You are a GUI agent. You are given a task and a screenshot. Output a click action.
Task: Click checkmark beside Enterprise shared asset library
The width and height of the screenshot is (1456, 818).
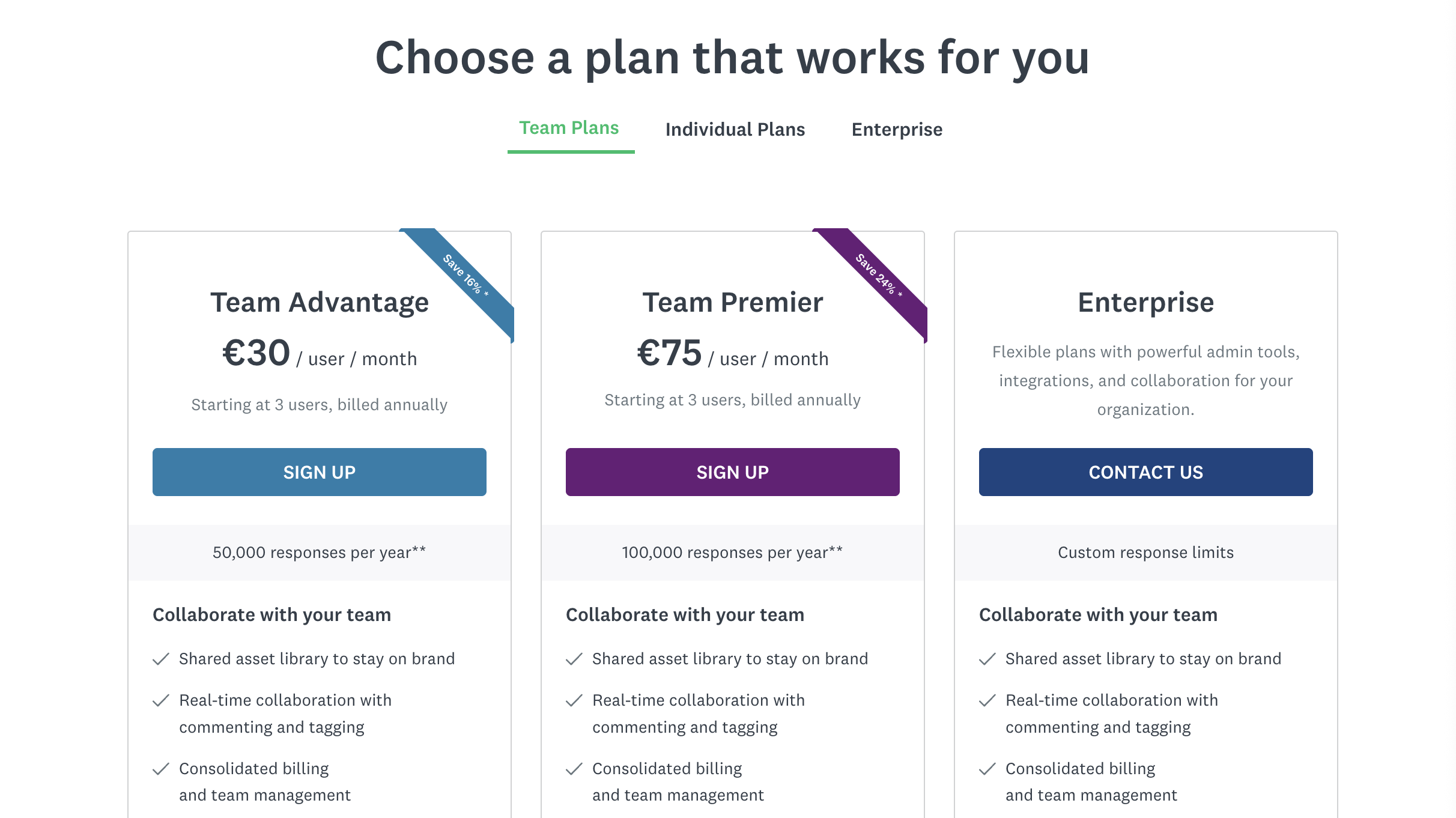point(986,658)
